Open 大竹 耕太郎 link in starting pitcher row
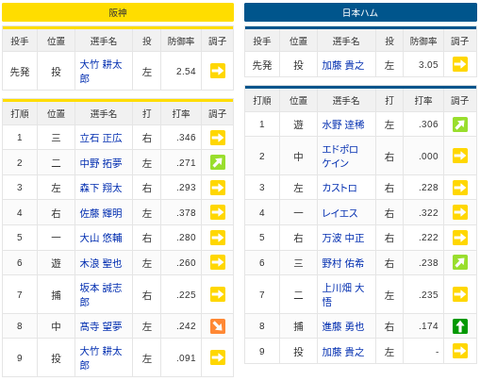 101,71
